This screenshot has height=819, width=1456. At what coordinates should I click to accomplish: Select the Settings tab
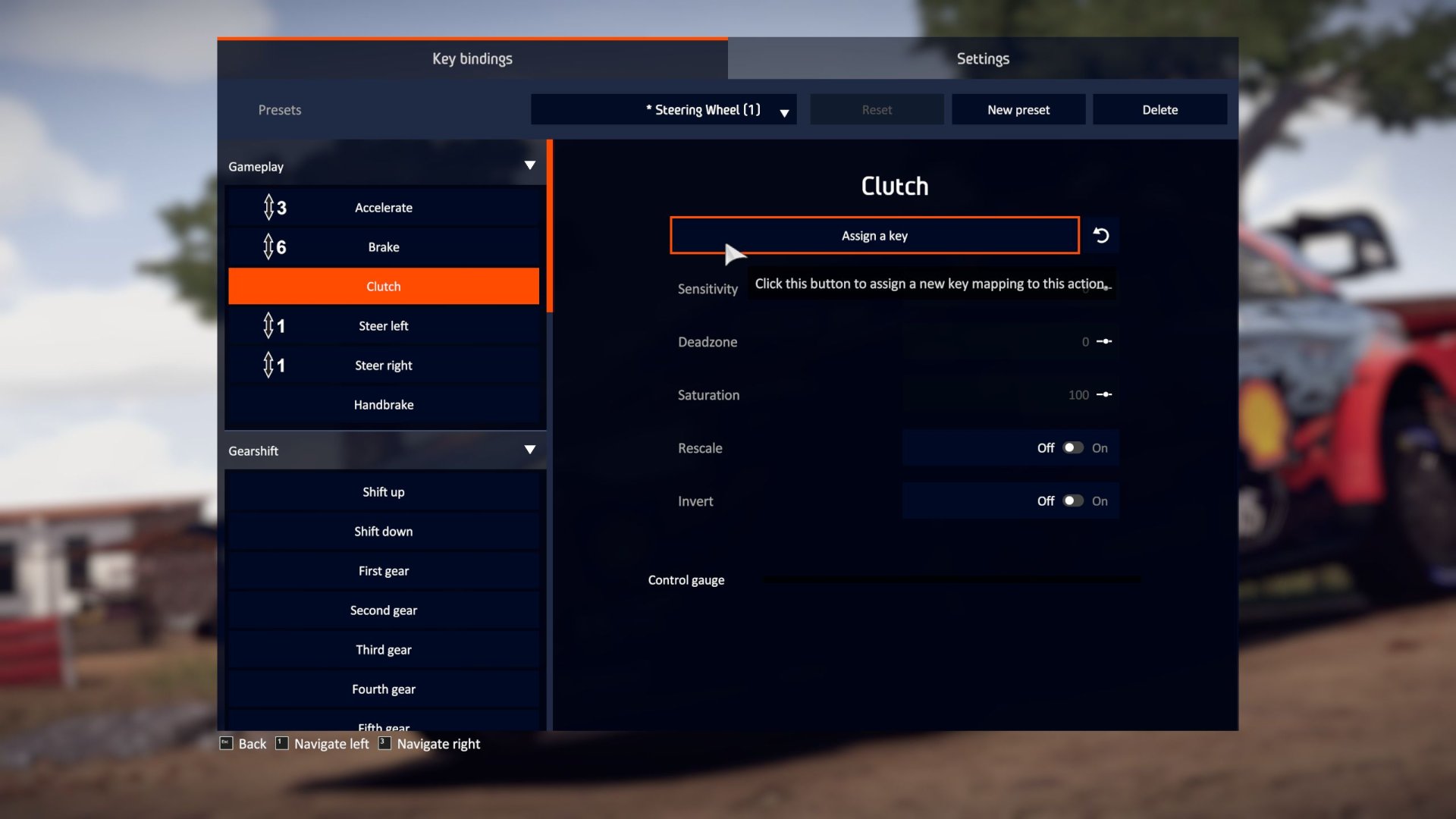coord(982,57)
